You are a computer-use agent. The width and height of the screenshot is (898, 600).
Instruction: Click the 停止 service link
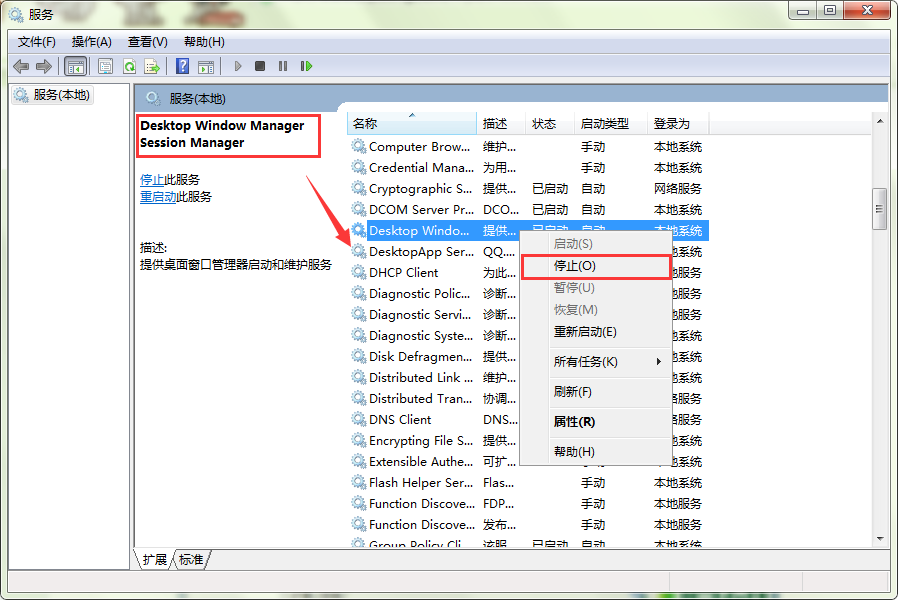click(152, 180)
